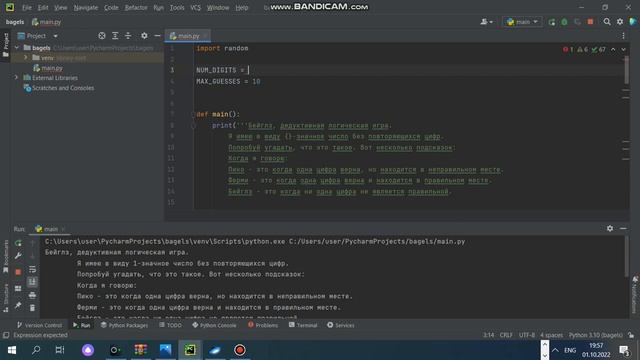Screen dimensions: 640x360
Task: Click the UTF-8 encoding in status bar
Action: pyautogui.click(x=527, y=336)
